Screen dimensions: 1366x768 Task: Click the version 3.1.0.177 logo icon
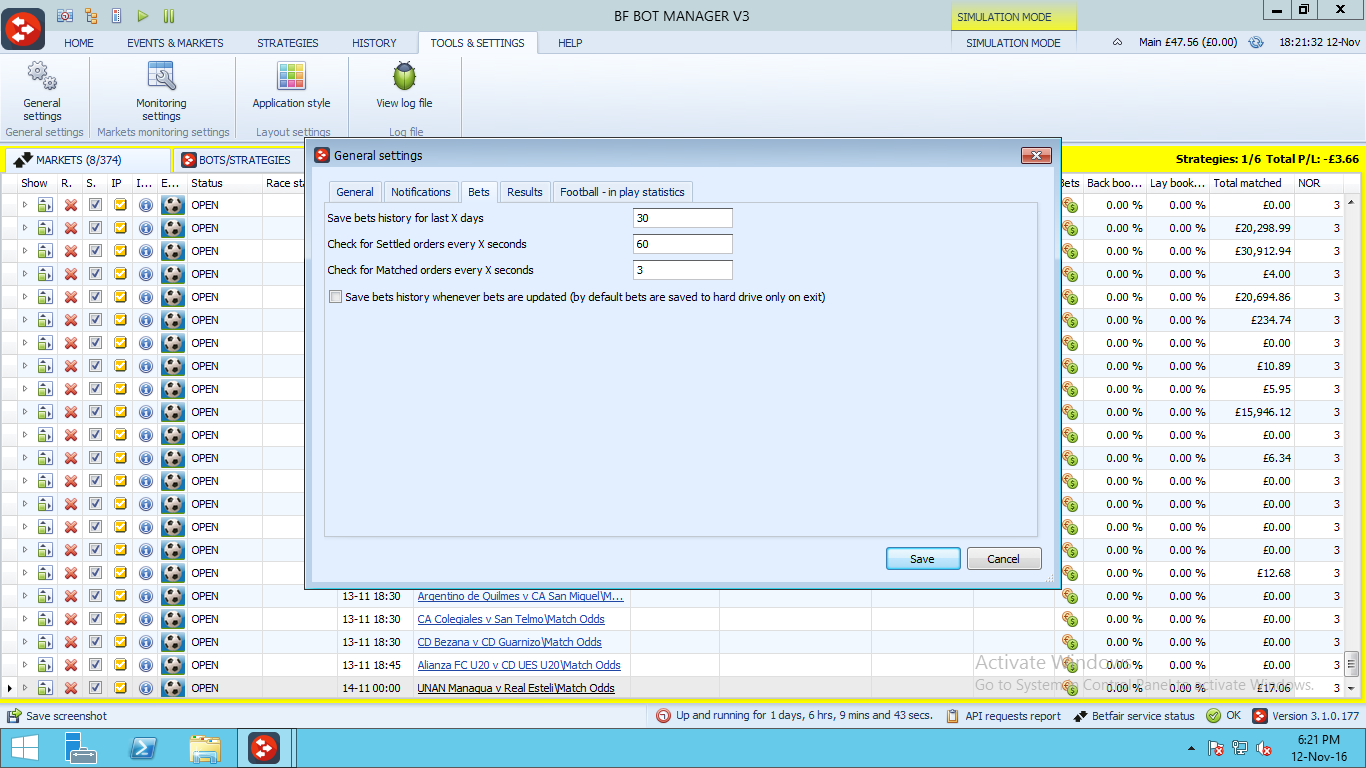[1260, 716]
